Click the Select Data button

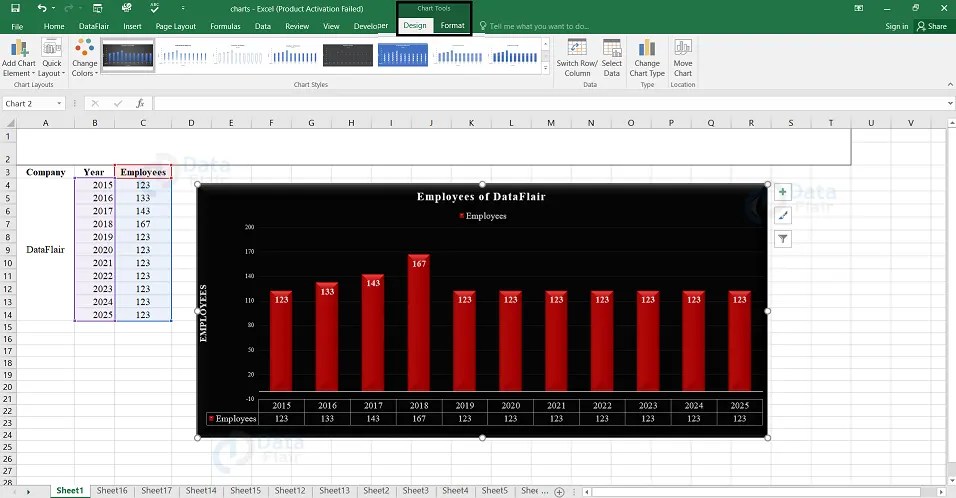[612, 57]
